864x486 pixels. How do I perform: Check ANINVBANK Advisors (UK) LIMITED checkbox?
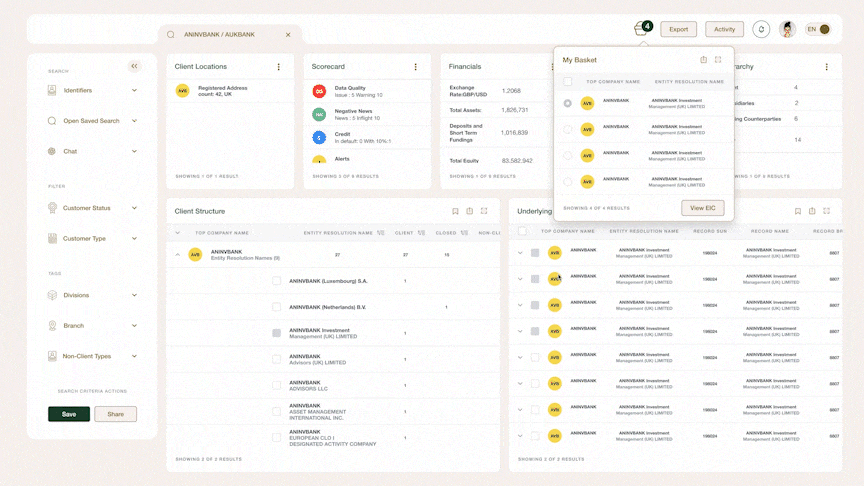(x=277, y=359)
